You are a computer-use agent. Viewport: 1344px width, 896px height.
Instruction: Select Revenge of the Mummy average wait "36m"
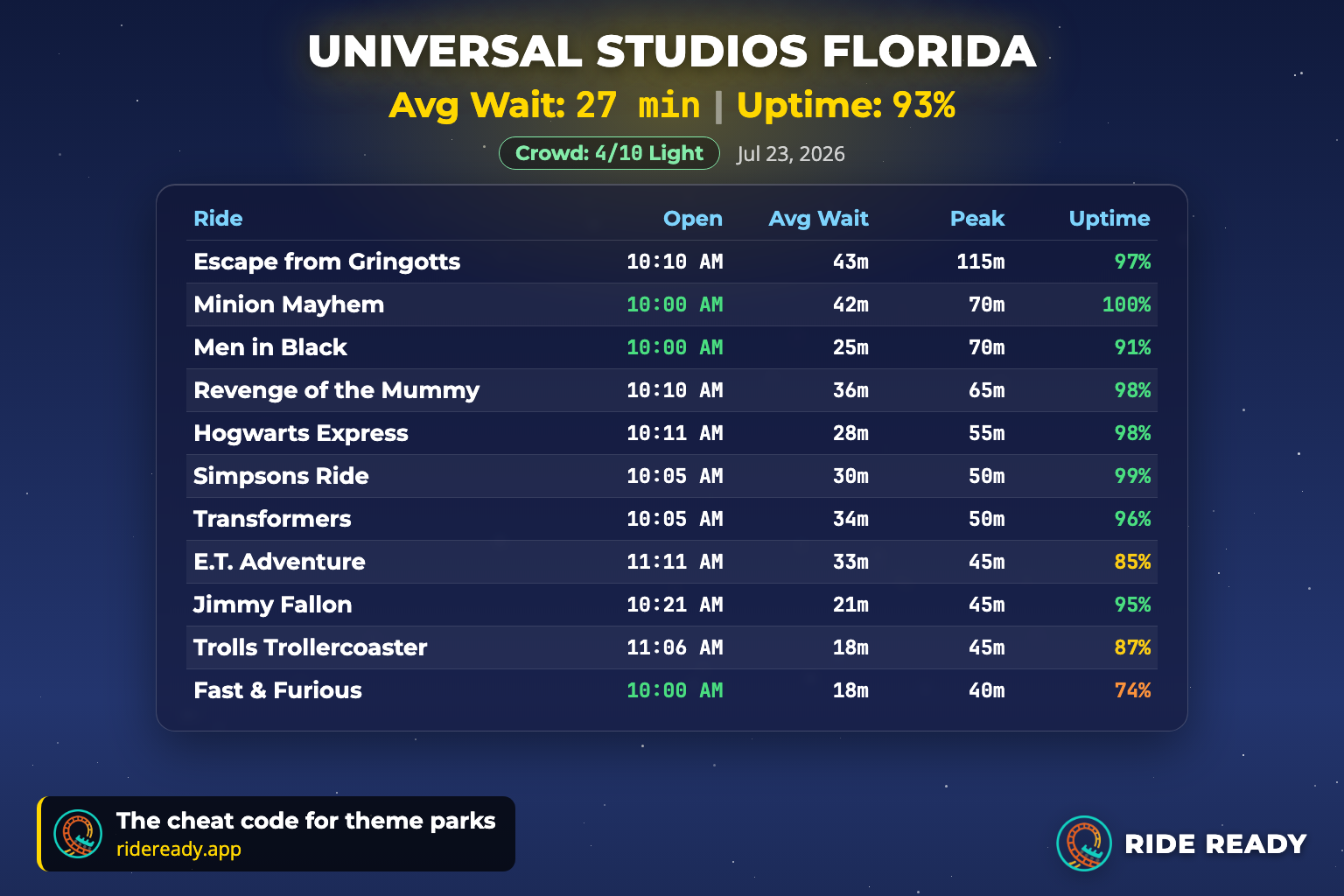[x=850, y=390]
